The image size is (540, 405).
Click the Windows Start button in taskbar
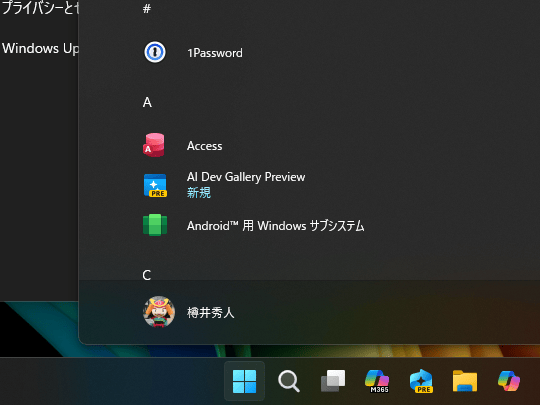pos(244,381)
